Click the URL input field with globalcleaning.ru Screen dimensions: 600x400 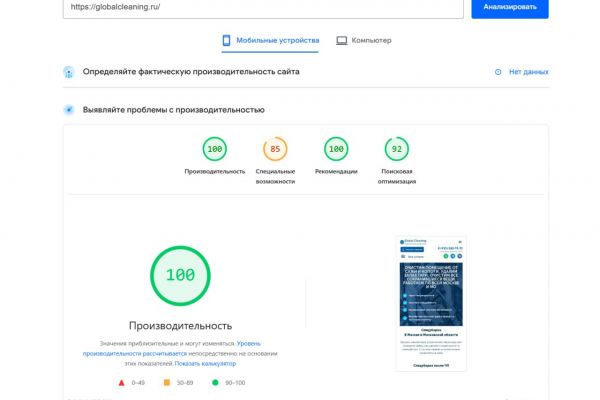[x=263, y=8]
